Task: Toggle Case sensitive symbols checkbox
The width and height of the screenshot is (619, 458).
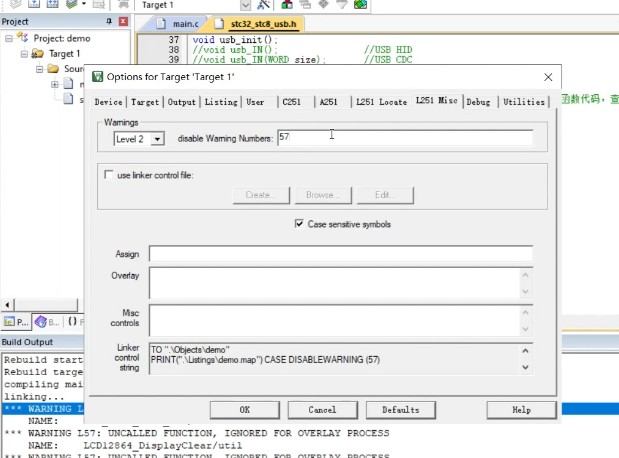Action: point(299,224)
